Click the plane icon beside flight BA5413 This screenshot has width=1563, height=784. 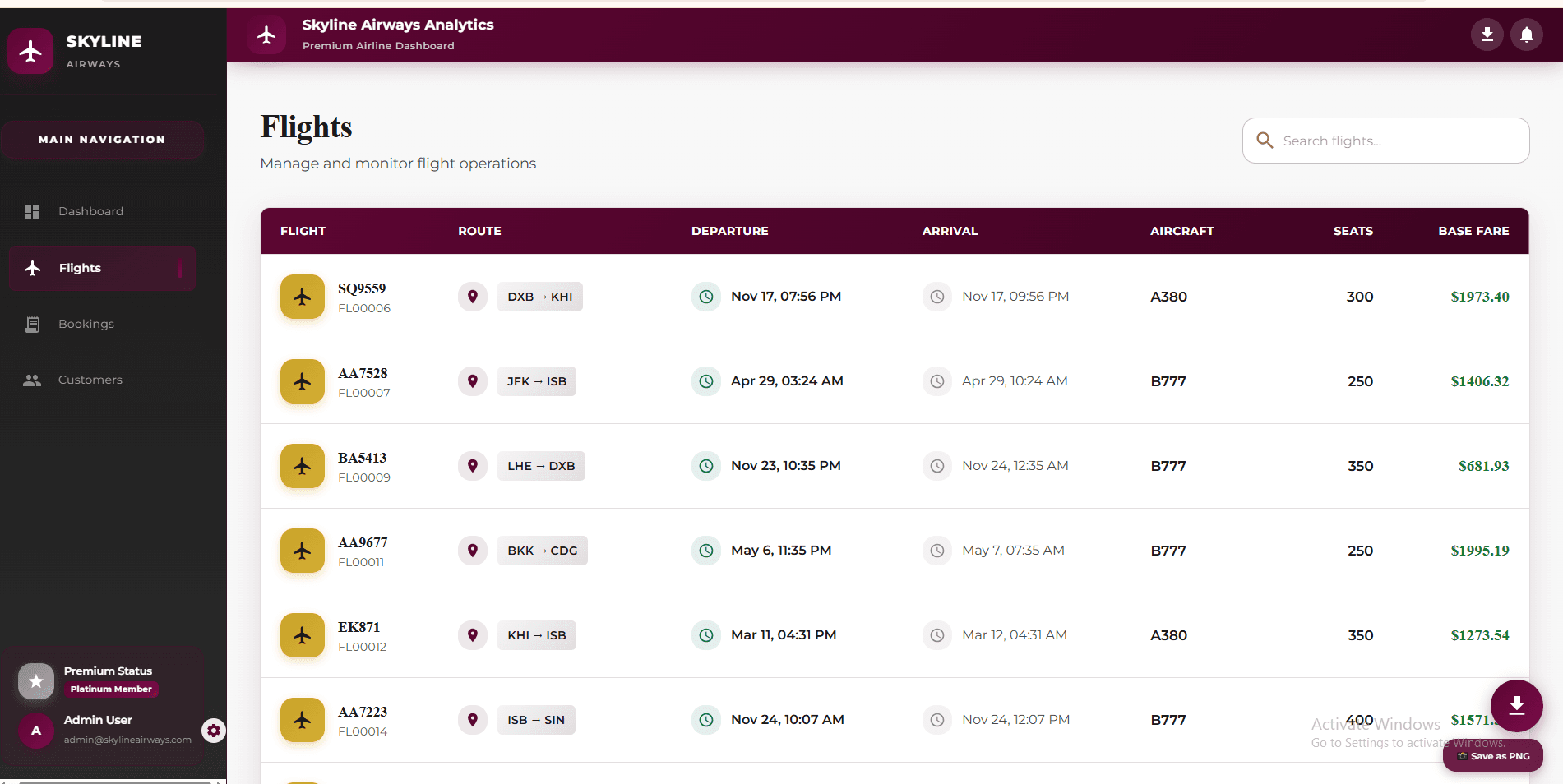pos(302,466)
